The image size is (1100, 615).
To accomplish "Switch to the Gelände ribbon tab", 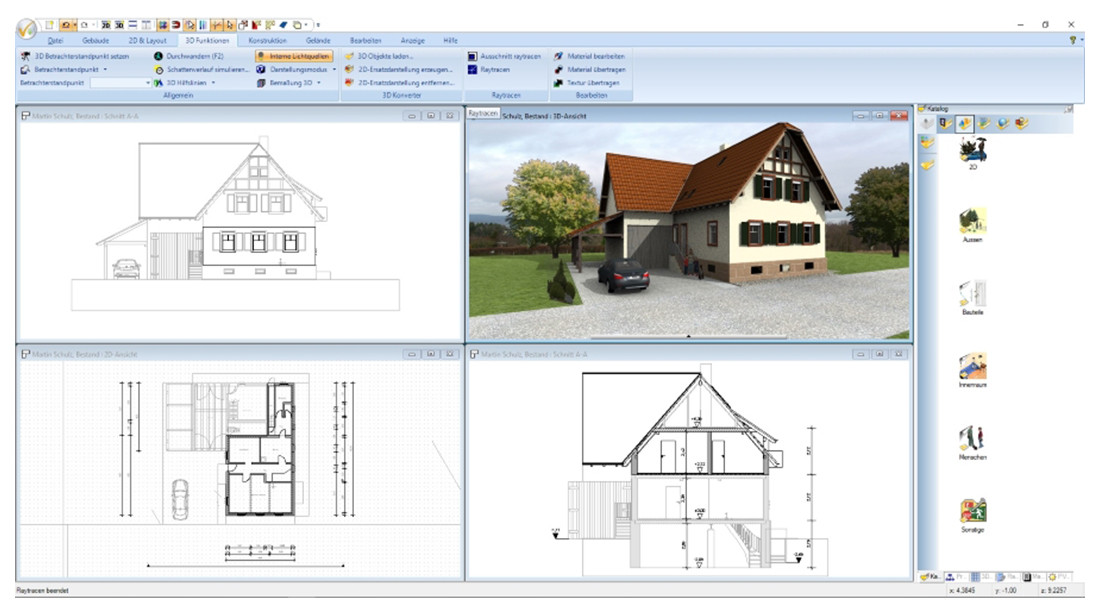I will [318, 41].
